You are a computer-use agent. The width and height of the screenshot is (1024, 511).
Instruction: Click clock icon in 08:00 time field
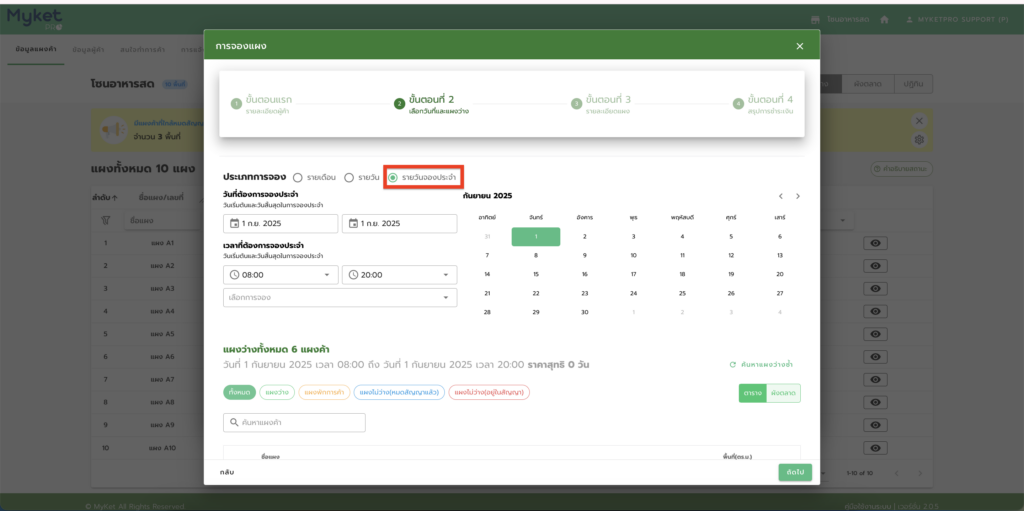pyautogui.click(x=234, y=275)
